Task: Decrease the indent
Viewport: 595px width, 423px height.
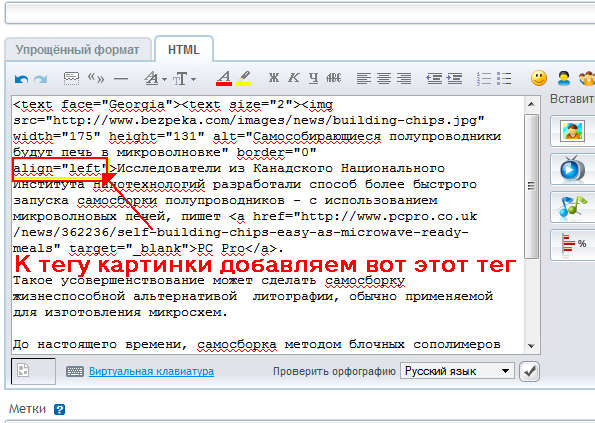Action: point(434,79)
